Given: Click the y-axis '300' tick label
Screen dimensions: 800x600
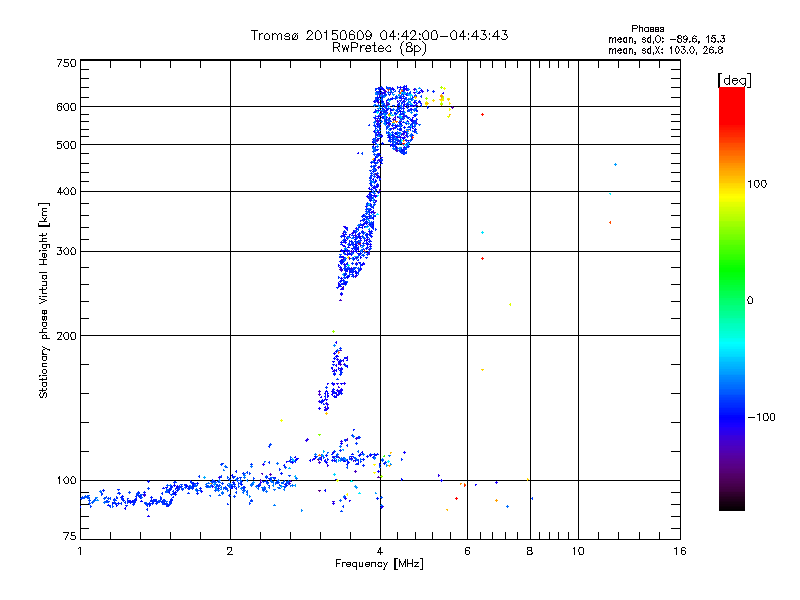Looking at the screenshot, I should coord(66,252).
